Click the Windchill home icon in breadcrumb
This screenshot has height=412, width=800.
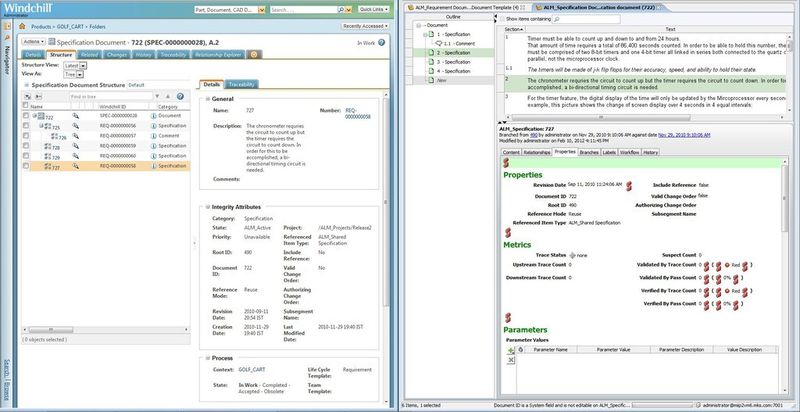(x=22, y=26)
